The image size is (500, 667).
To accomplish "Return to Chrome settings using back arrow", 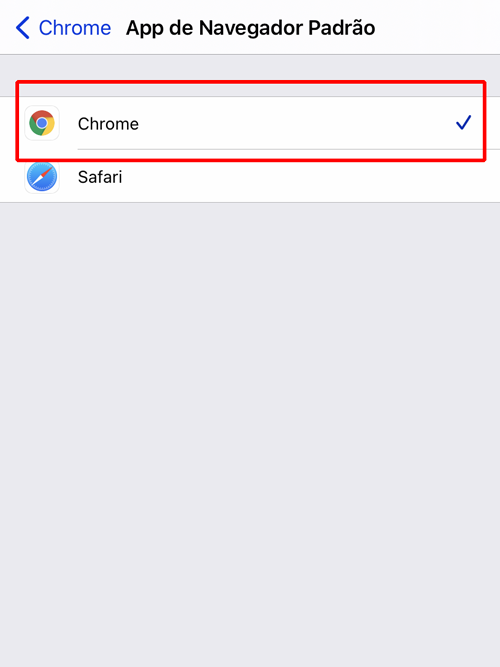I will [x=23, y=28].
